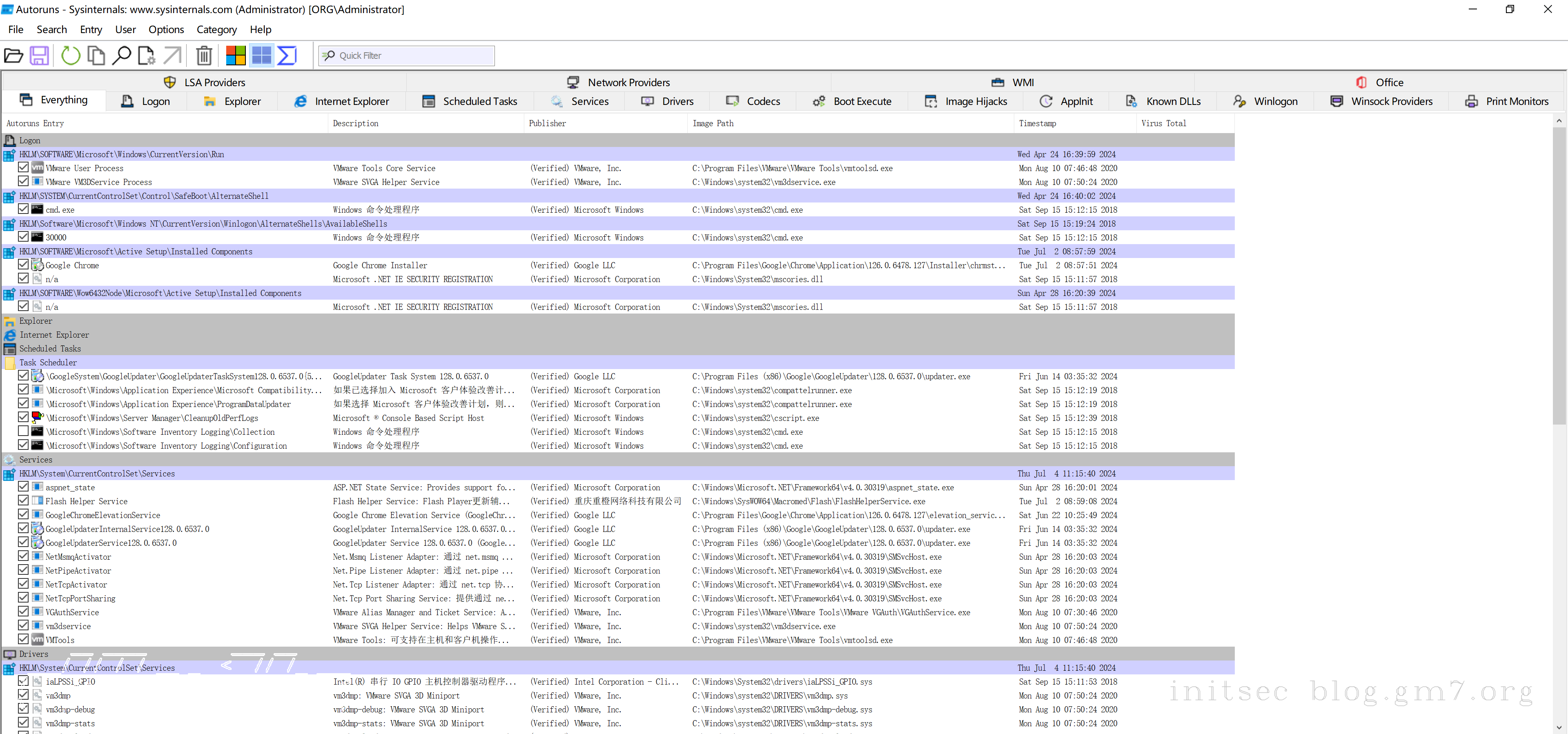1568x734 pixels.
Task: Select the Scheduled Tasks section header row
Action: pyautogui.click(x=50, y=348)
